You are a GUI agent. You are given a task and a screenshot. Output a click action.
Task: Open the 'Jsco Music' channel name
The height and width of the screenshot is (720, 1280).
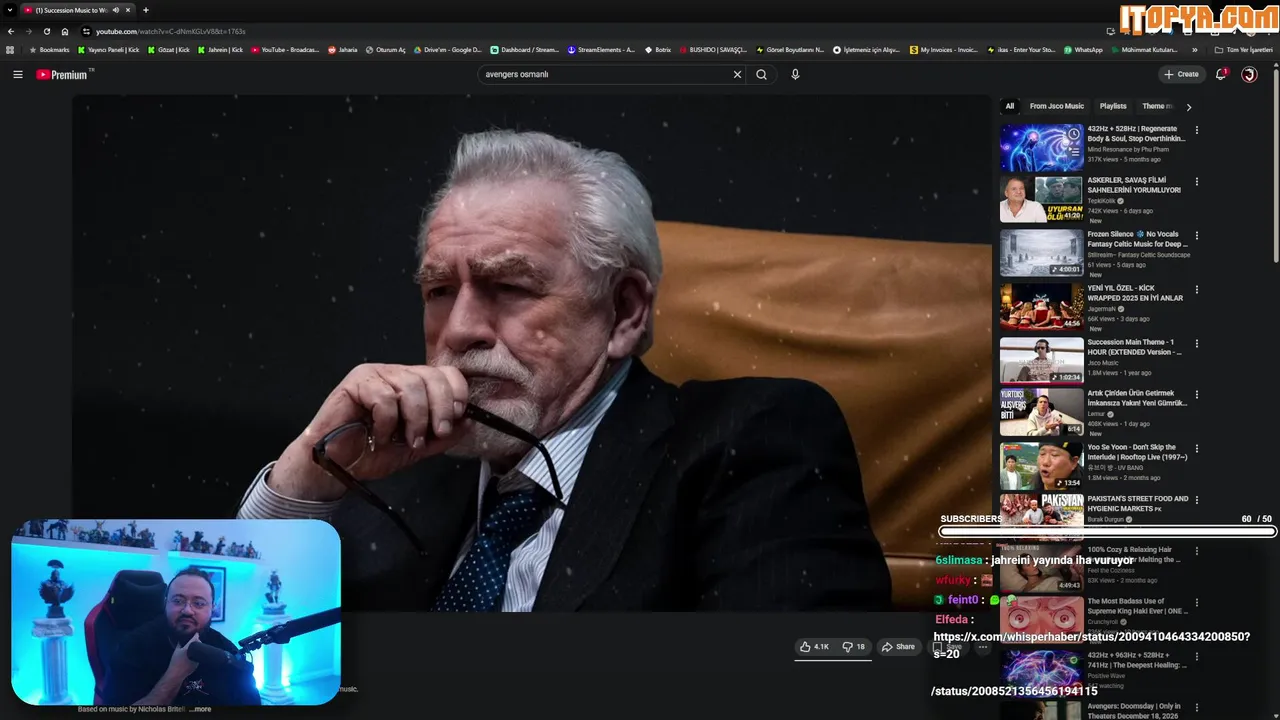coord(1104,363)
